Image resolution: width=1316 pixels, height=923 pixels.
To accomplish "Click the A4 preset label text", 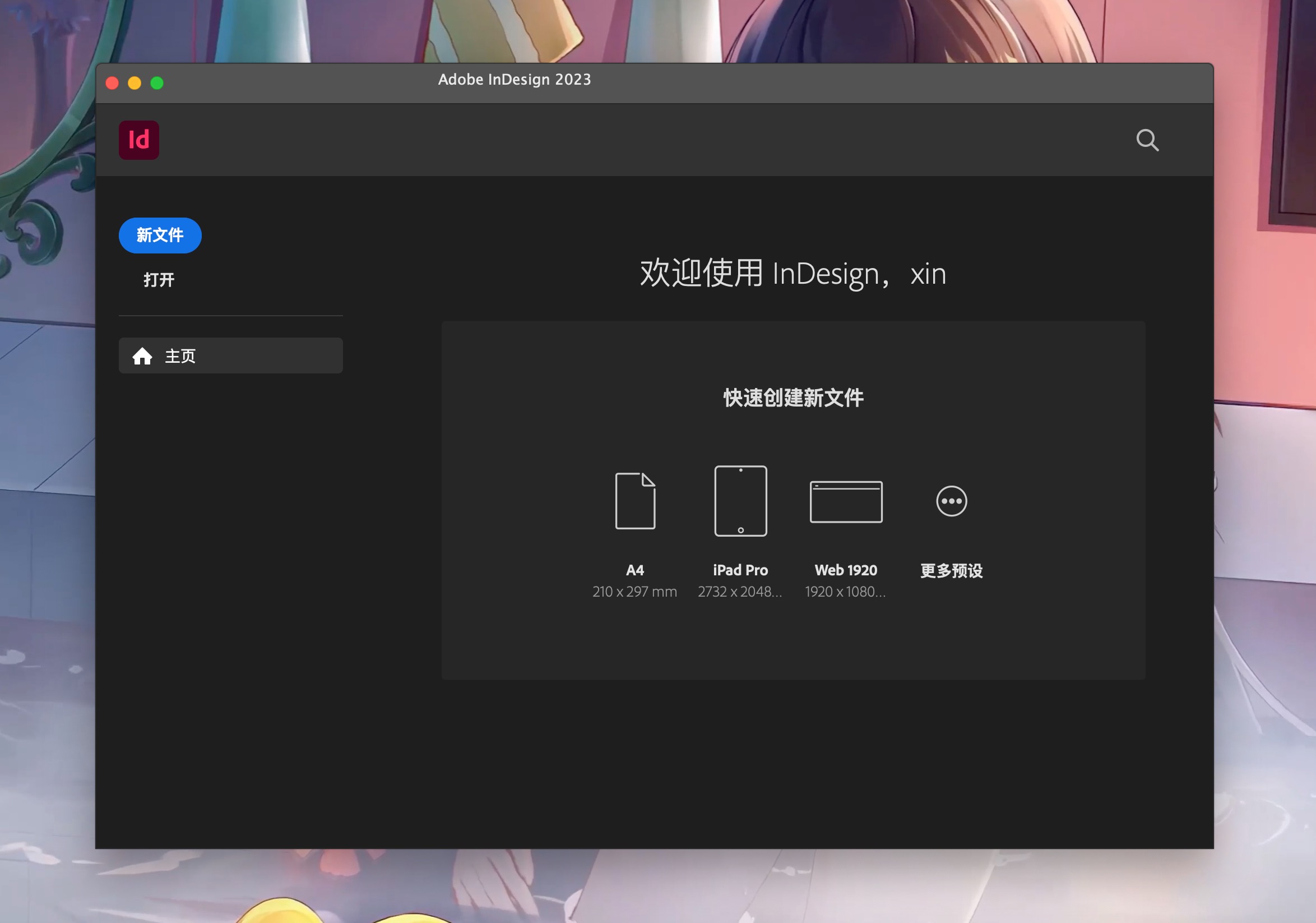I will [x=634, y=570].
